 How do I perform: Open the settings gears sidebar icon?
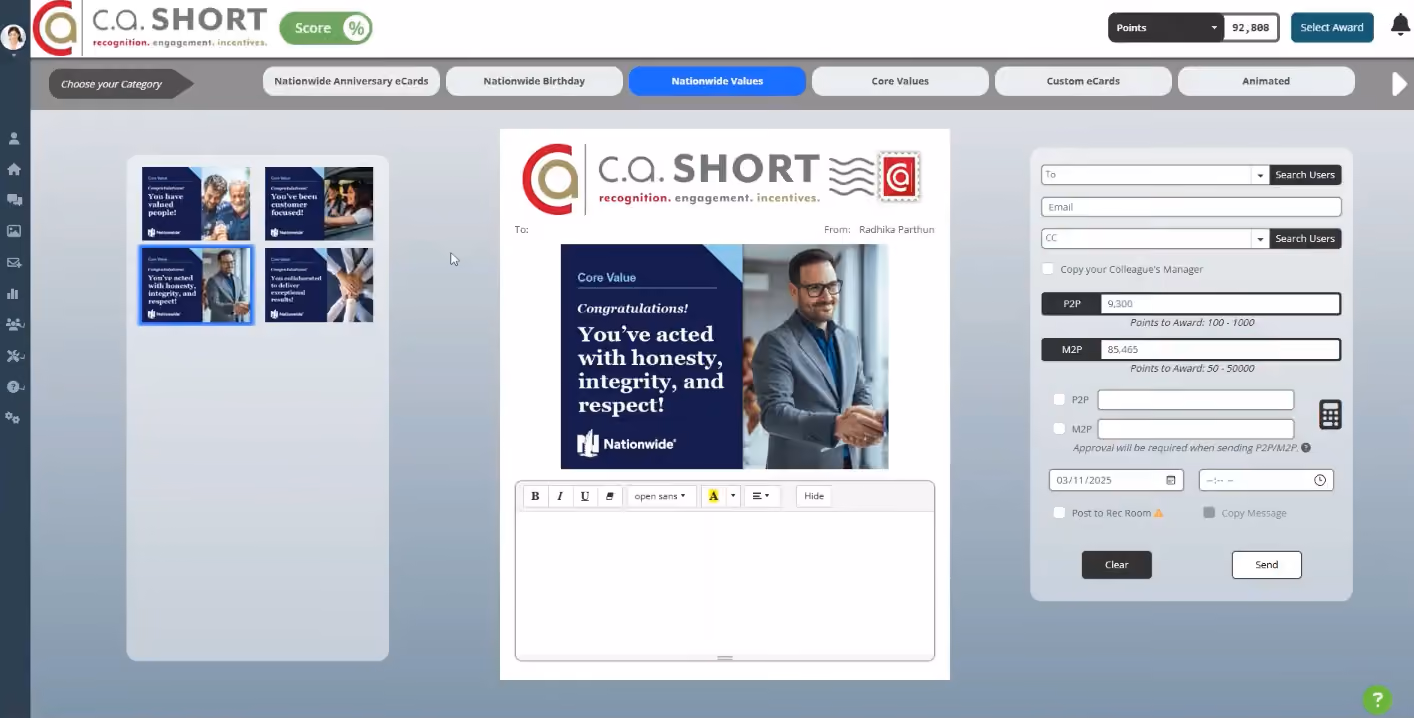(x=13, y=417)
